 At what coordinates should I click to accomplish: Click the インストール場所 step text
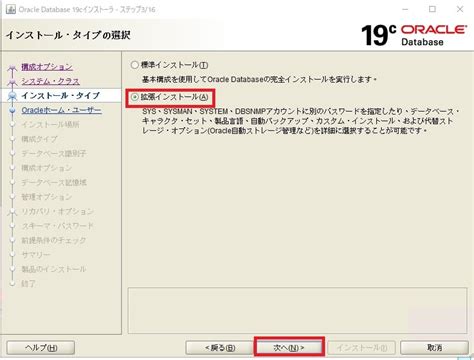click(50, 125)
